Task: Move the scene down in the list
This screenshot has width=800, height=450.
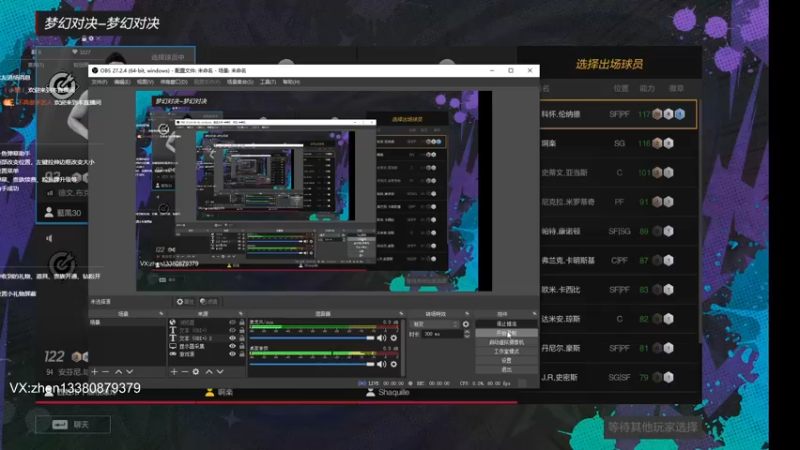Action: coord(130,372)
